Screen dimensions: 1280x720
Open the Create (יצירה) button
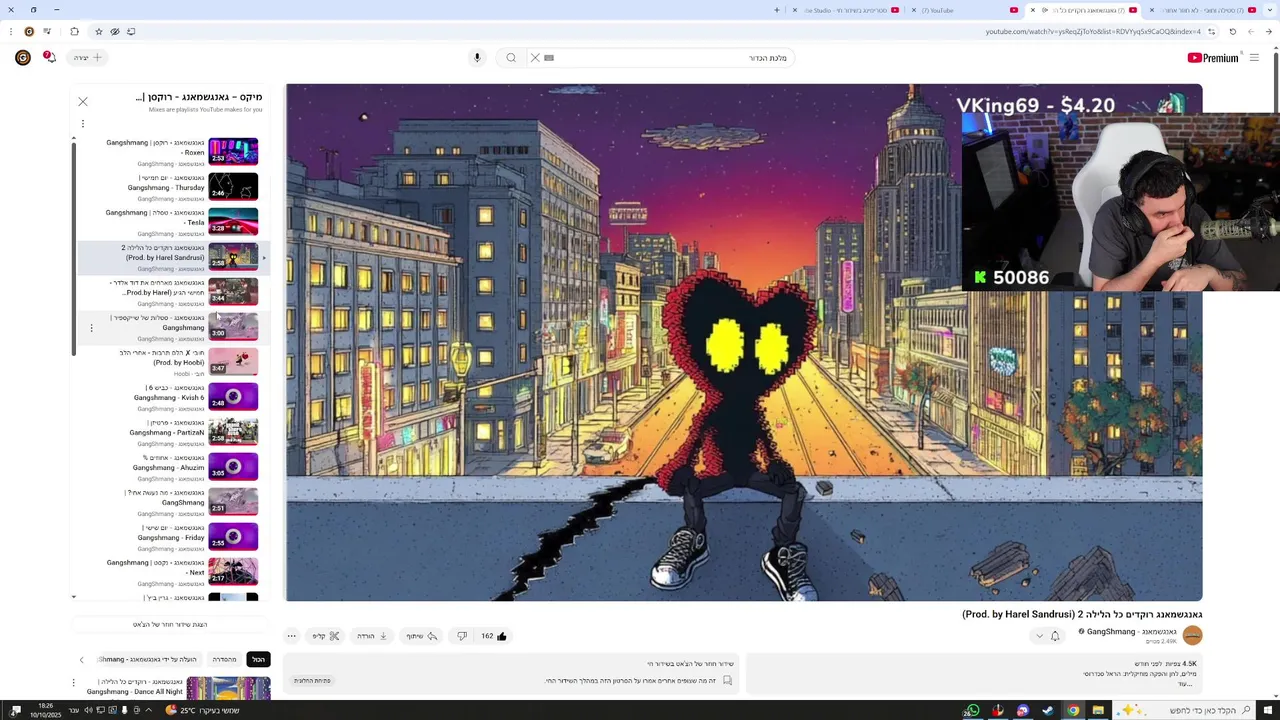click(87, 58)
